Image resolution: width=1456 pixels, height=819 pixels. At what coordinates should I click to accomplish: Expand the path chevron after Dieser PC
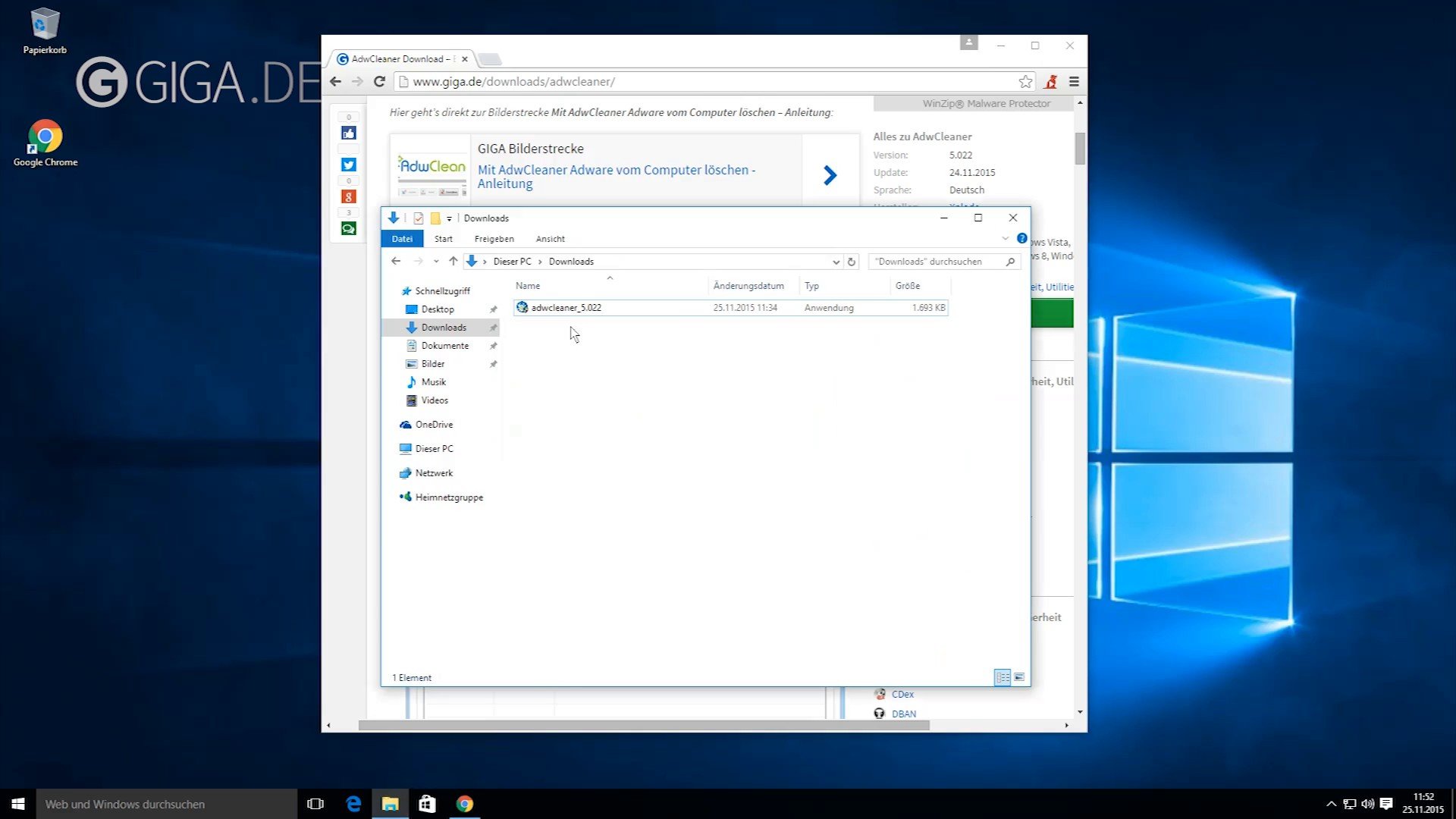tap(540, 262)
